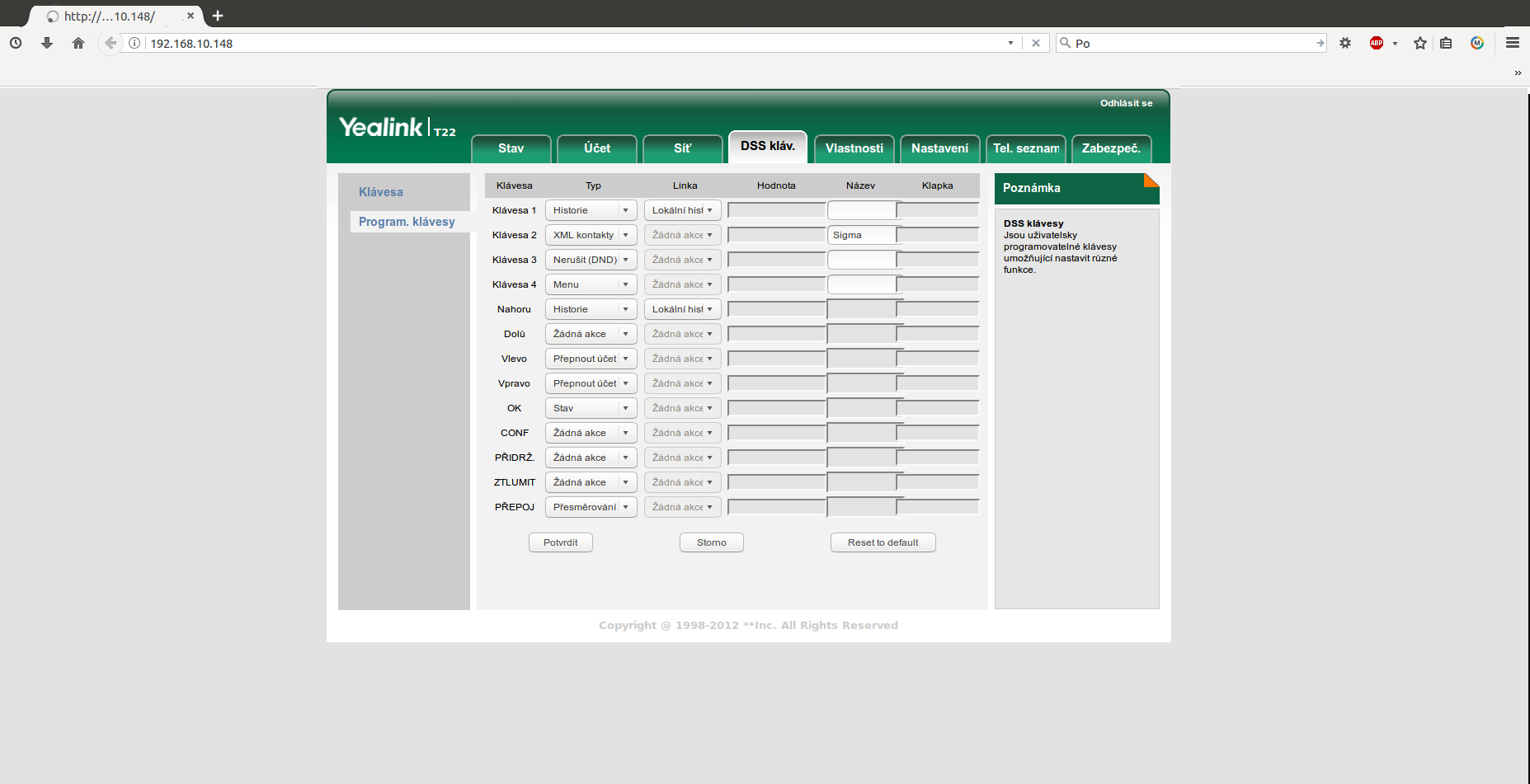Open the Nastavení tab
This screenshot has width=1530, height=784.
pos(939,148)
